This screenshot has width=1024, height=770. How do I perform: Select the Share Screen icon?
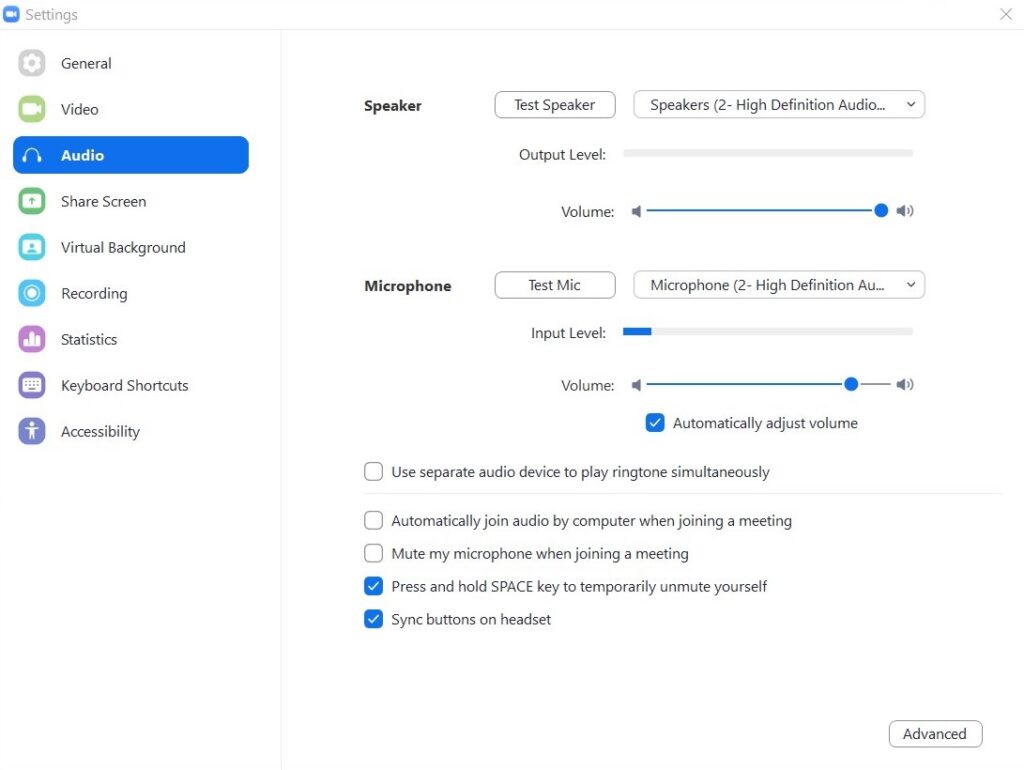click(x=31, y=201)
